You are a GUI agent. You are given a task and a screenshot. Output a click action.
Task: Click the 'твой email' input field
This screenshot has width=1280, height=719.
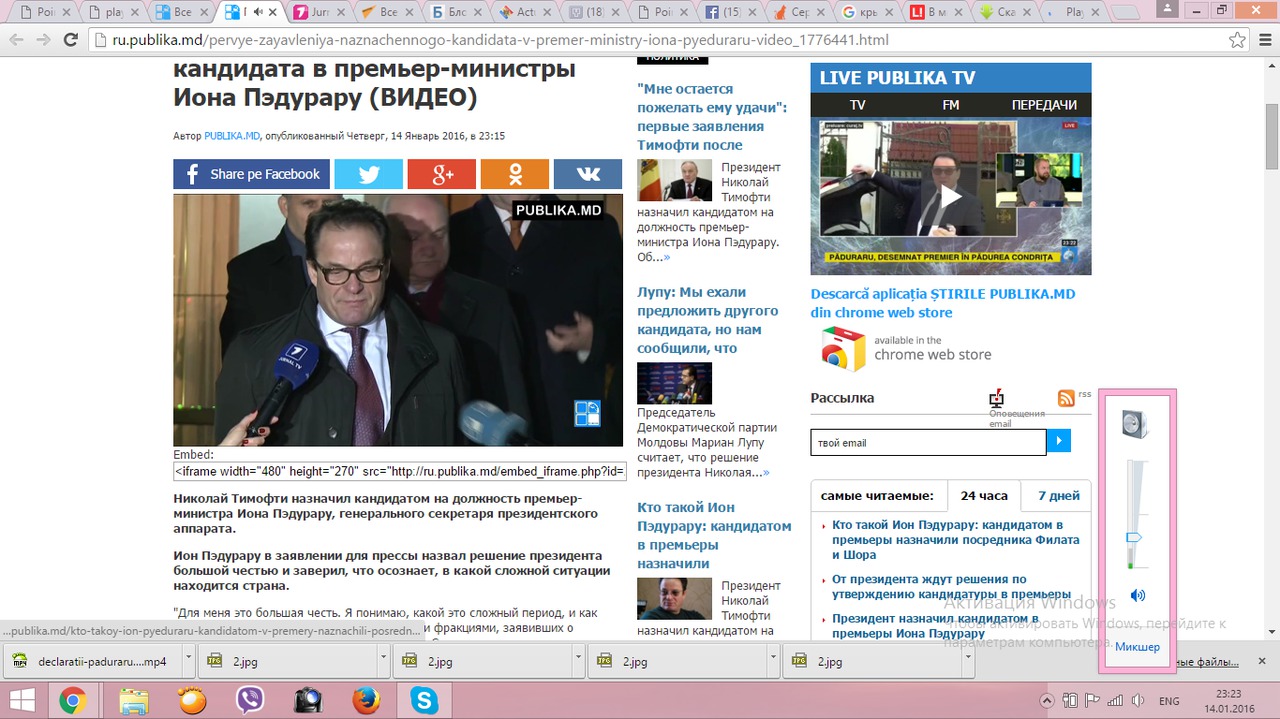click(x=928, y=442)
